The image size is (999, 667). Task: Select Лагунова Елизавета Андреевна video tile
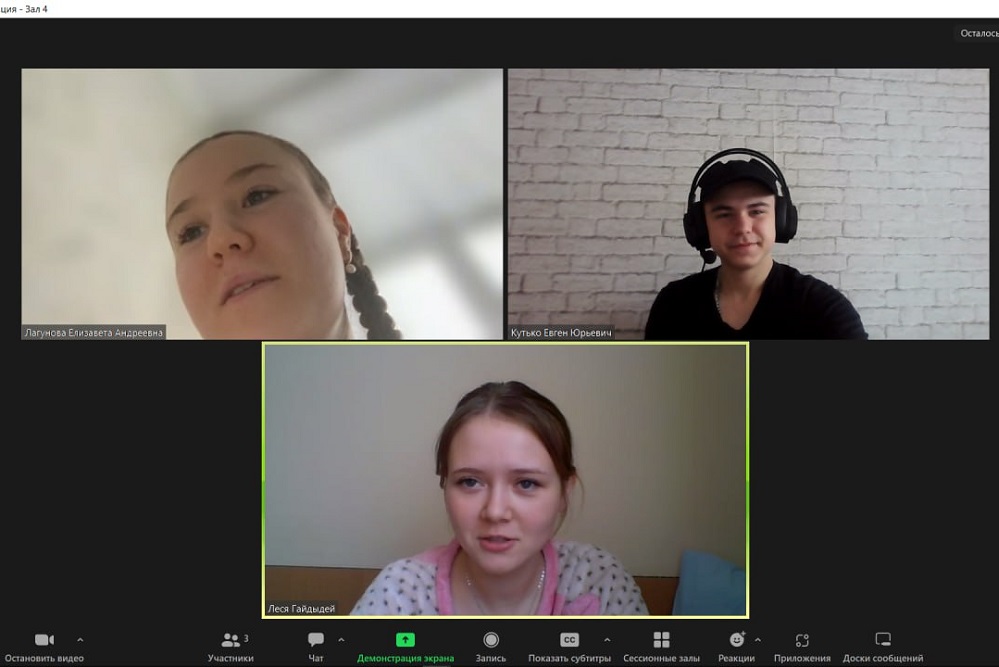(262, 204)
